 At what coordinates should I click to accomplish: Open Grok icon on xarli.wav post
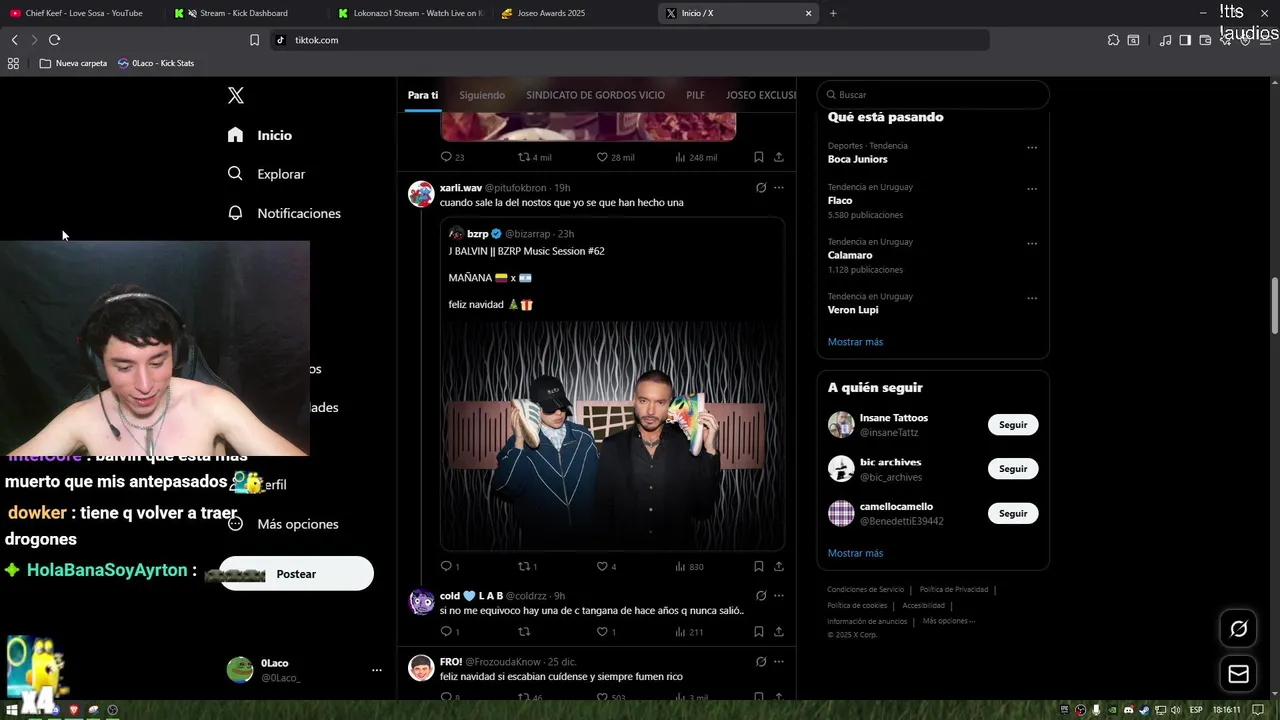click(761, 188)
